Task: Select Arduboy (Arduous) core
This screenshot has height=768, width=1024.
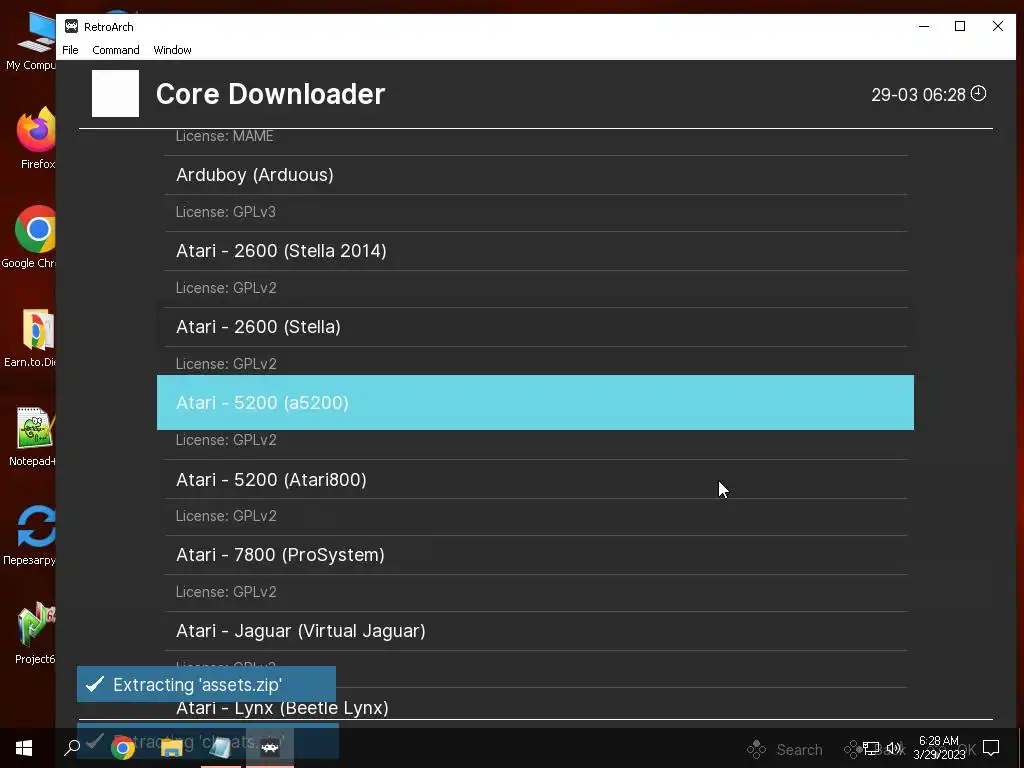Action: coord(536,175)
